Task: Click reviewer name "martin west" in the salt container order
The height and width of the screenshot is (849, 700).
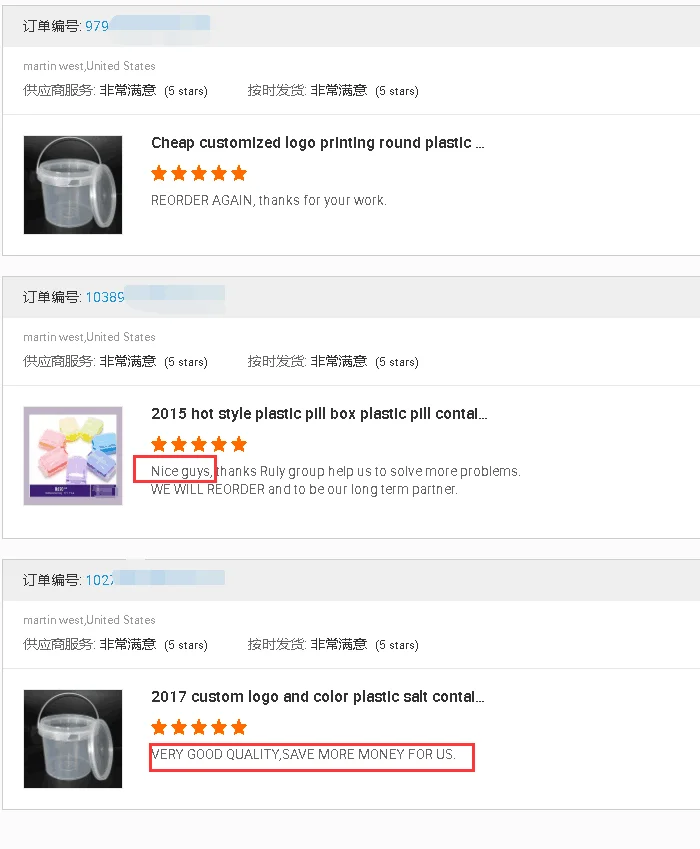Action: pyautogui.click(x=53, y=620)
